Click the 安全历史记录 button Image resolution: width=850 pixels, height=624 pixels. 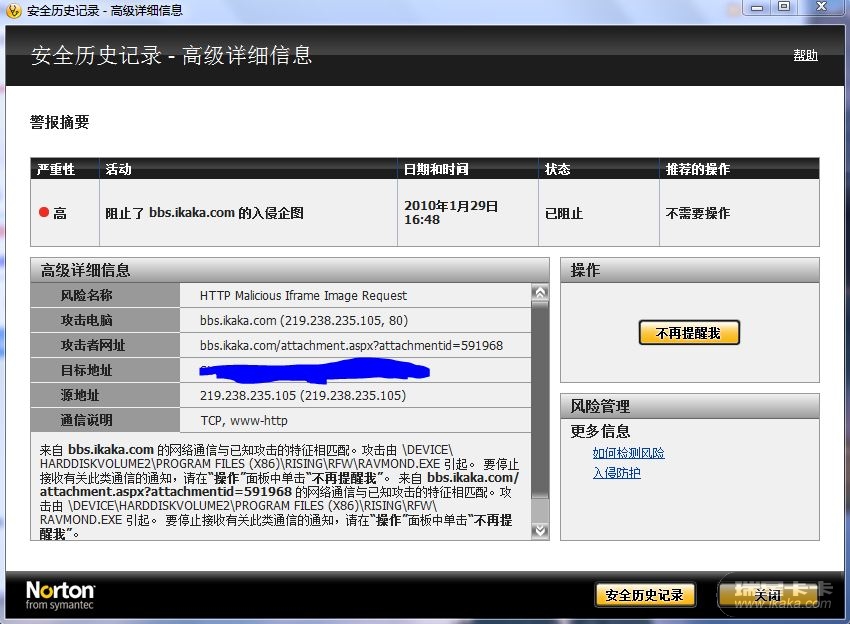[x=645, y=595]
